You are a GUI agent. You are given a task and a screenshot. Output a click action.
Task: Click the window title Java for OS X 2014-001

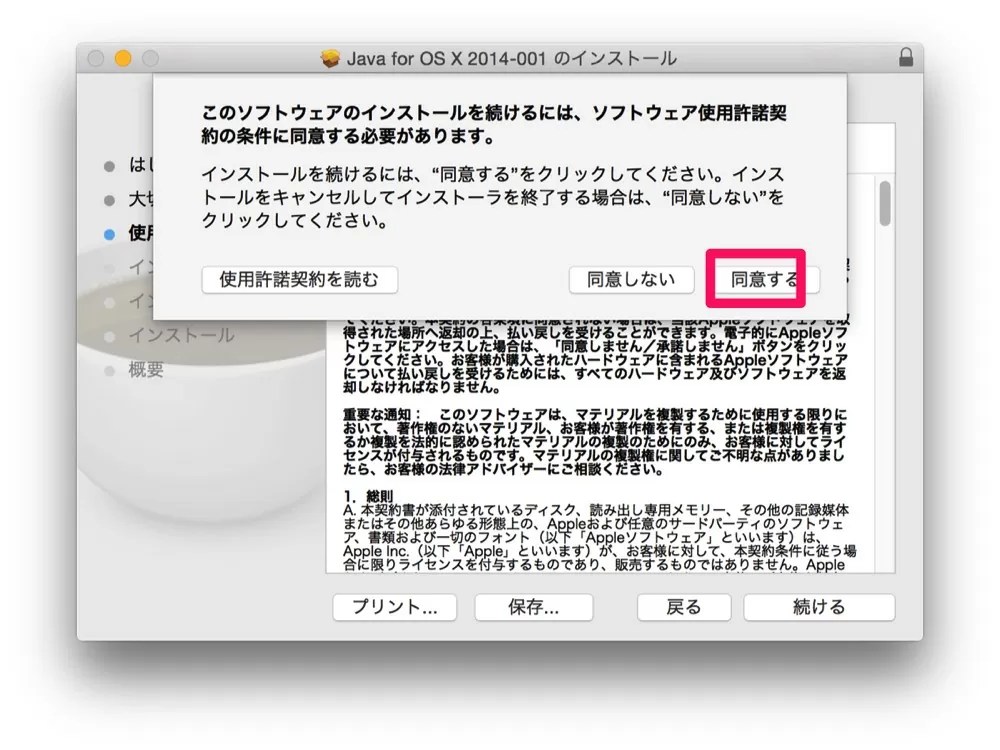[x=511, y=59]
